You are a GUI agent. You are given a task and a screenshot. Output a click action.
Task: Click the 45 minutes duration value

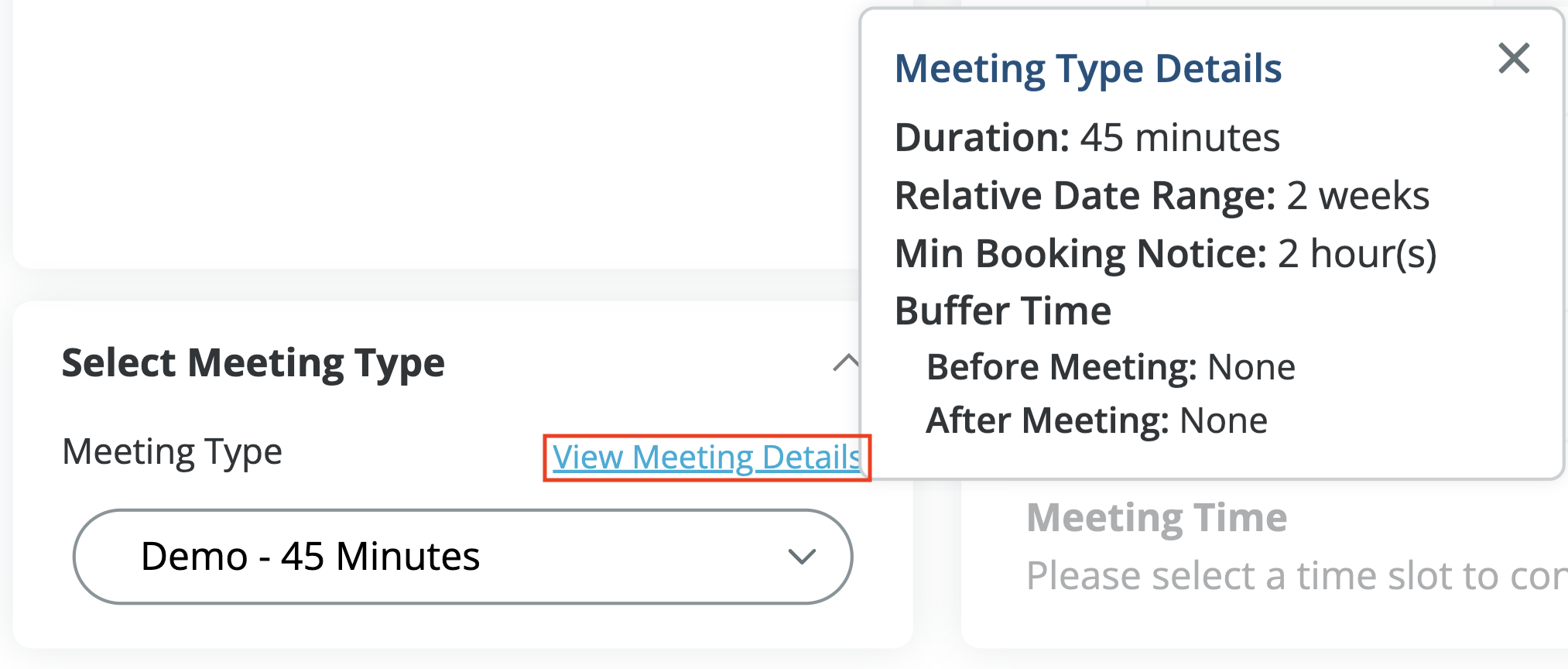point(1179,138)
